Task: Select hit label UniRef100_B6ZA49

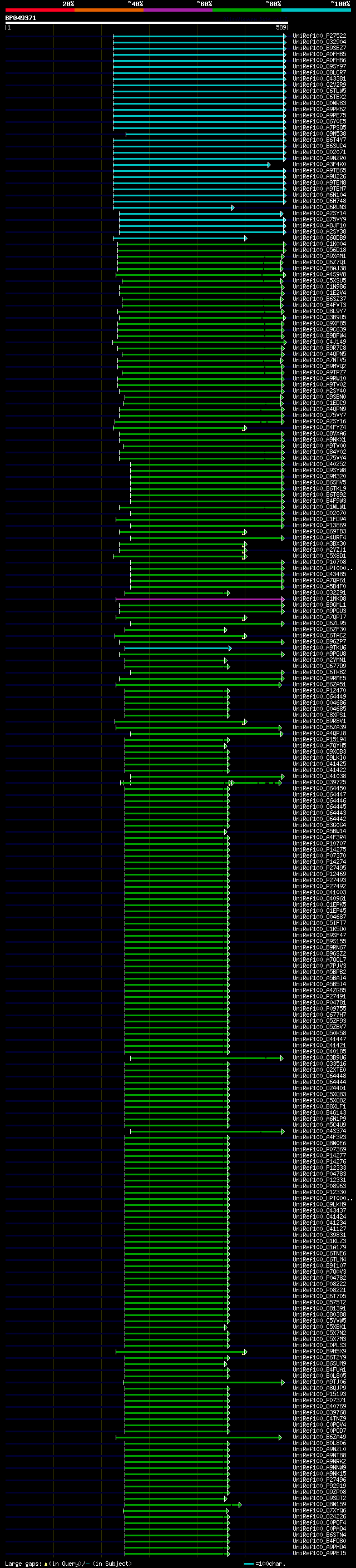Action: pyautogui.click(x=319, y=1437)
